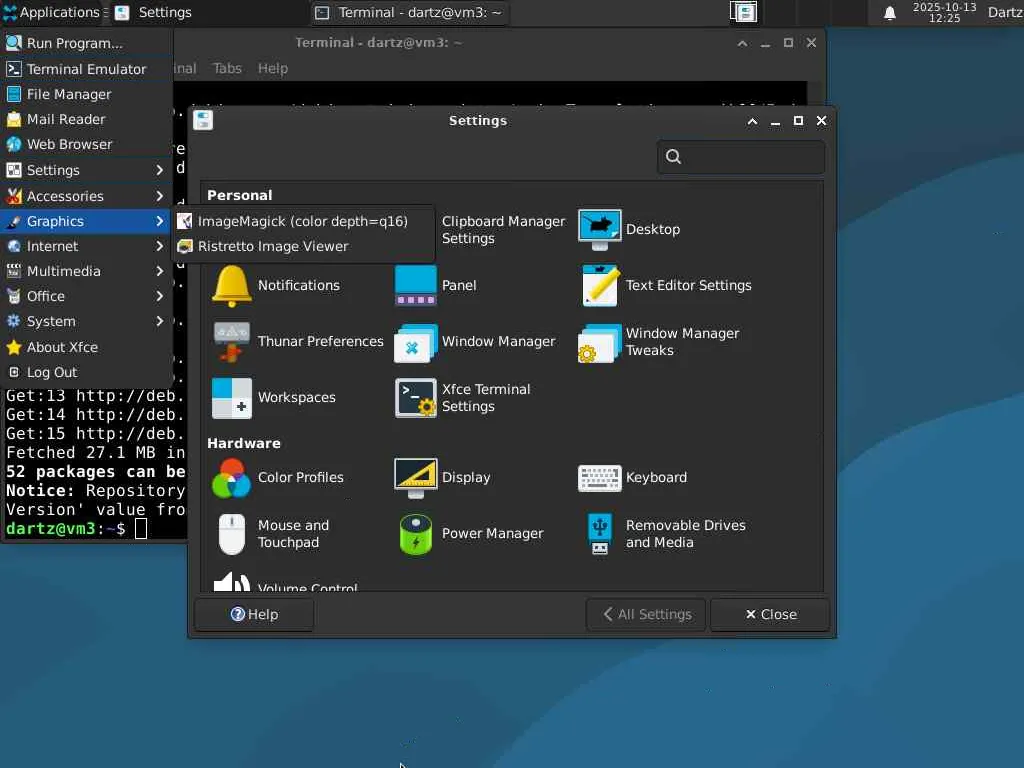Expand the Multimedia submenu
The height and width of the screenshot is (768, 1024).
coord(86,271)
